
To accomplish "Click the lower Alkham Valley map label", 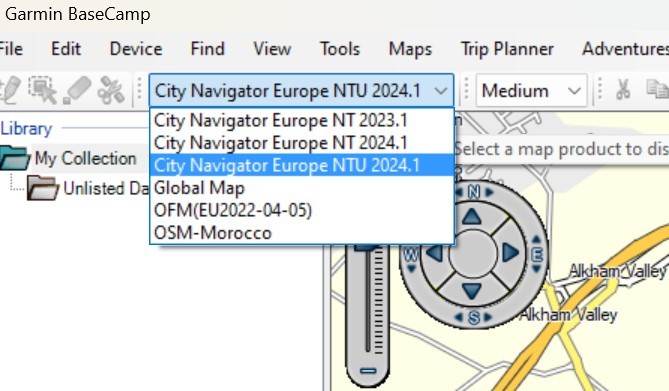I will pos(568,315).
